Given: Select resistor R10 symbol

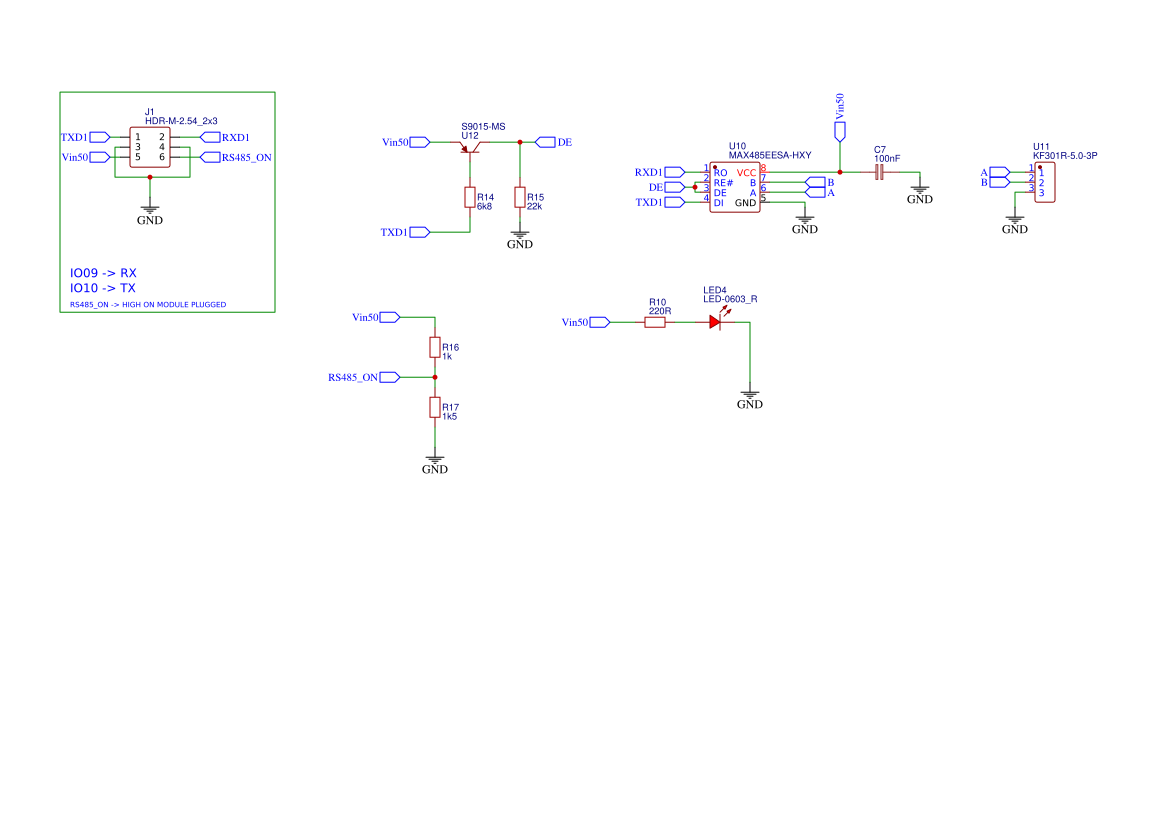Looking at the screenshot, I should 655,323.
